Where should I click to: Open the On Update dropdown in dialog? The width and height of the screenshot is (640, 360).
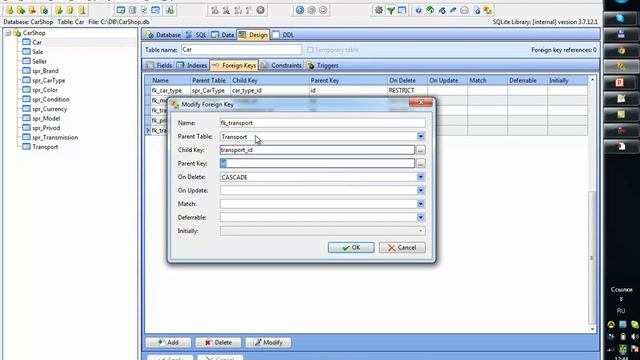click(x=420, y=190)
